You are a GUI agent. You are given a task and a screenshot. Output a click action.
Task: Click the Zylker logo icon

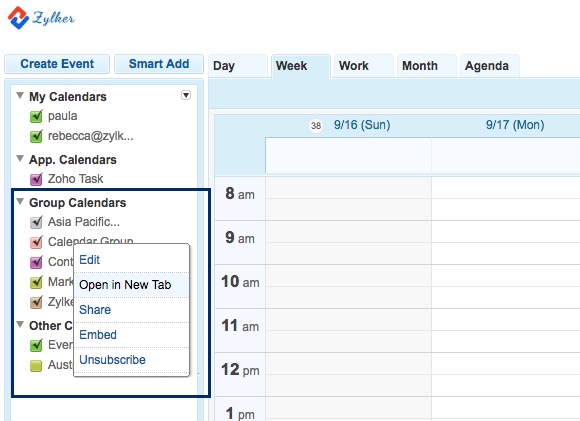[18, 17]
